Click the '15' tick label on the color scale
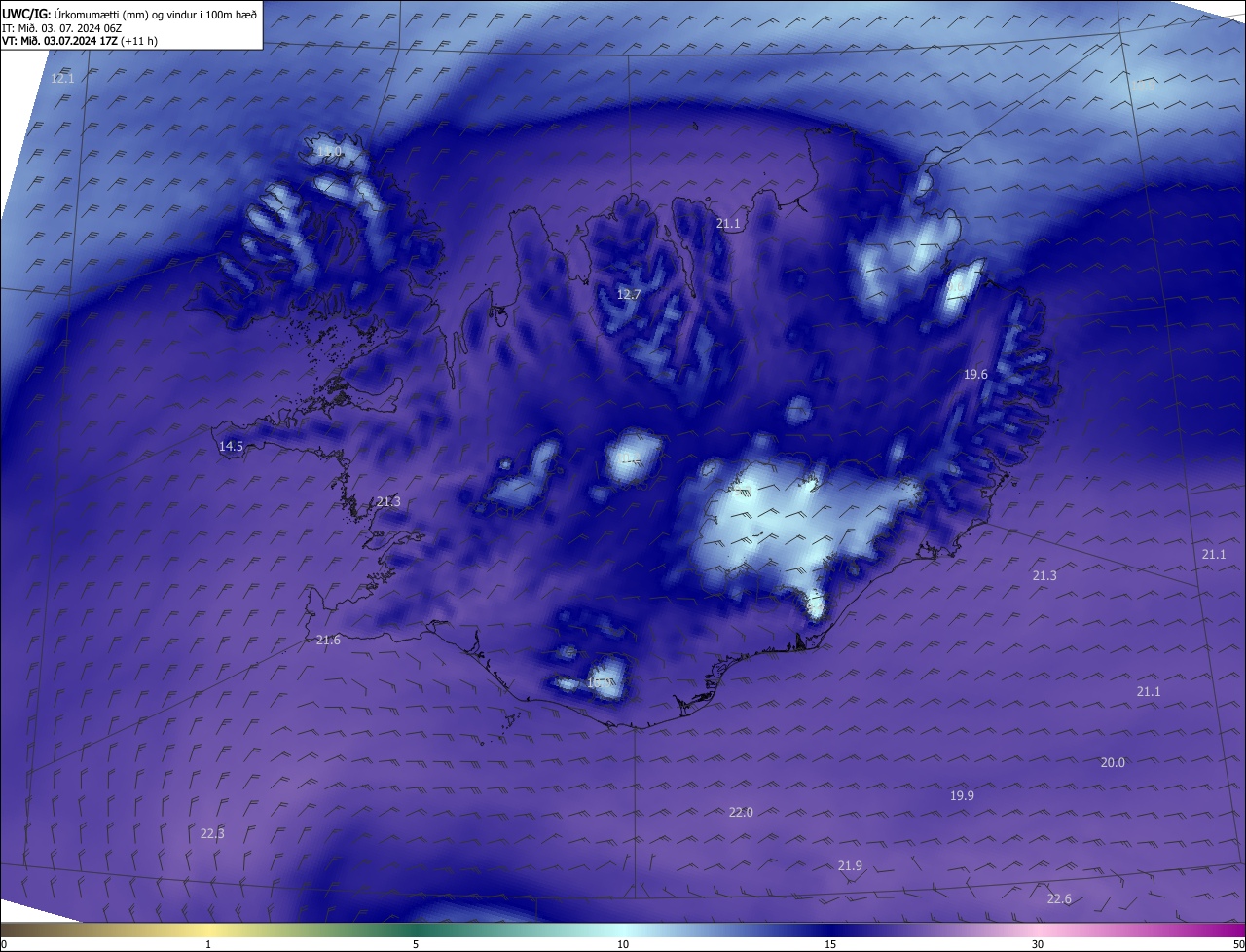This screenshot has width=1246, height=952. coord(830,944)
